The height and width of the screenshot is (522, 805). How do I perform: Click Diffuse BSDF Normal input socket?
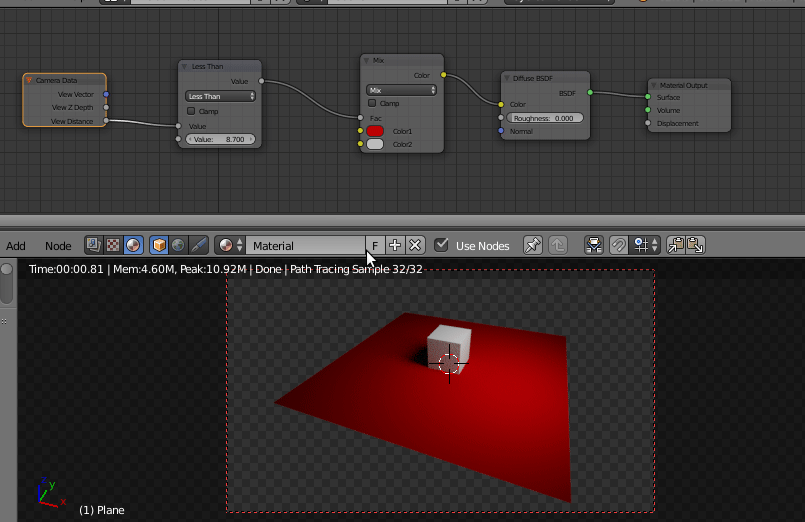501,131
